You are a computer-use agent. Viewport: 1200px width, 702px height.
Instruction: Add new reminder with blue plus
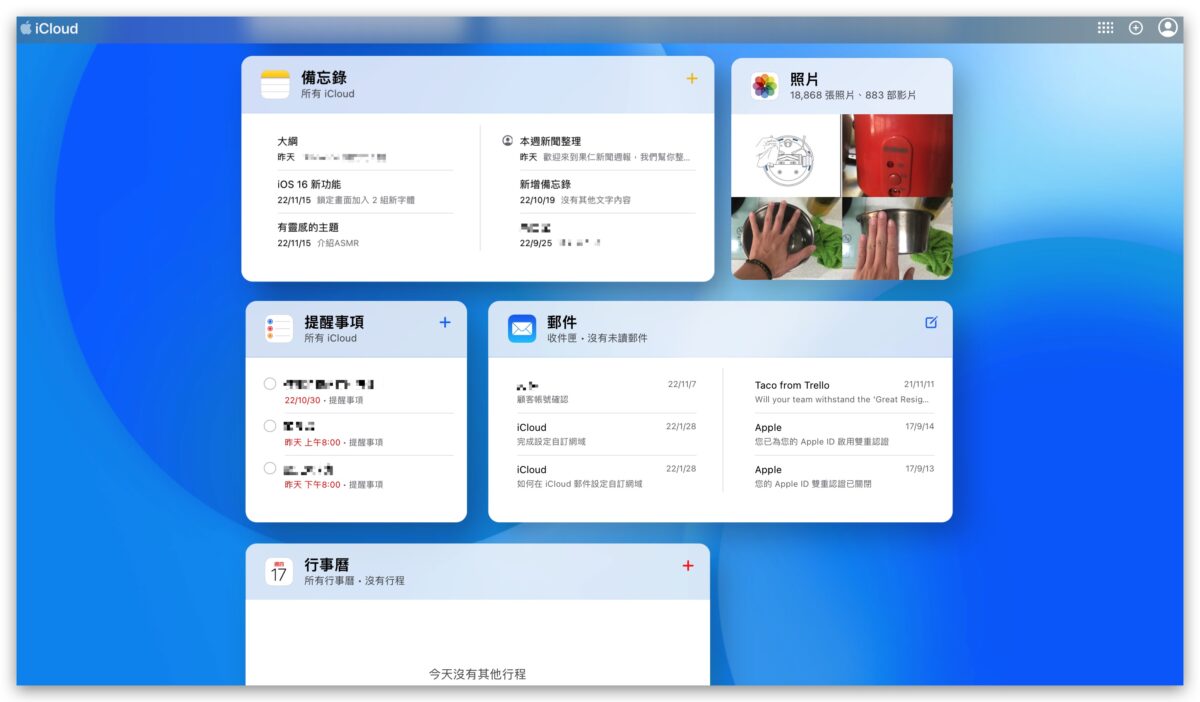coord(445,322)
